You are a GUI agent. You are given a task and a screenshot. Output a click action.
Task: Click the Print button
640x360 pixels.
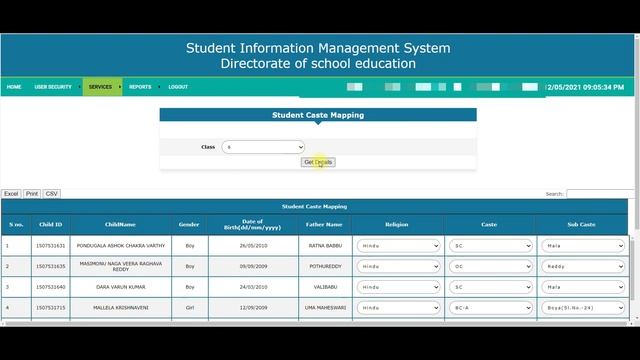pos(32,193)
